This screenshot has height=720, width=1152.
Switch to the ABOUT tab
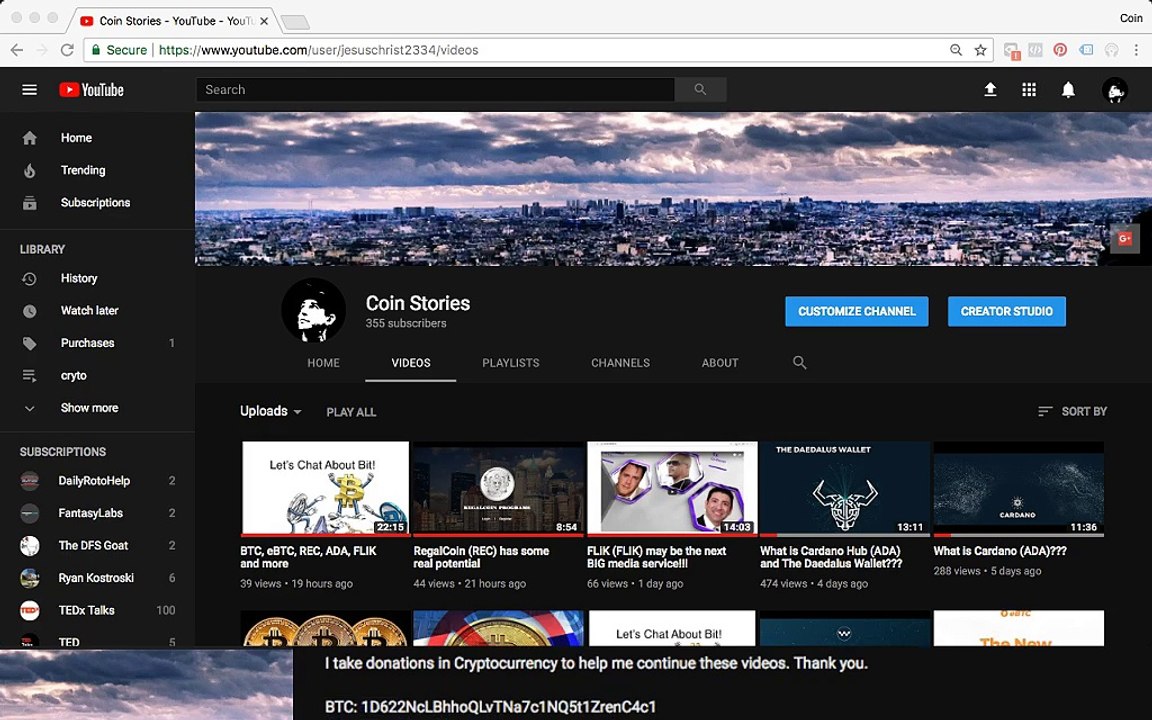pos(720,363)
